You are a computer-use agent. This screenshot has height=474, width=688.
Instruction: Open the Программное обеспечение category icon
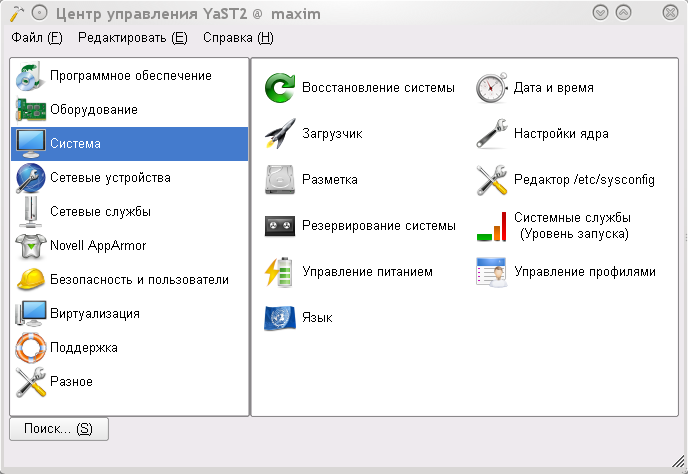[x=30, y=76]
